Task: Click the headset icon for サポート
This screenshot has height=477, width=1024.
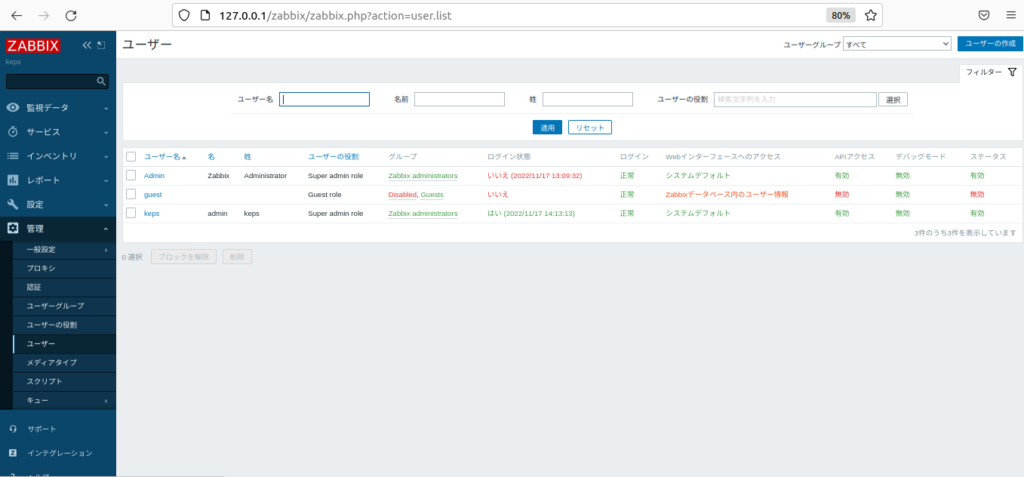Action: click(x=13, y=429)
